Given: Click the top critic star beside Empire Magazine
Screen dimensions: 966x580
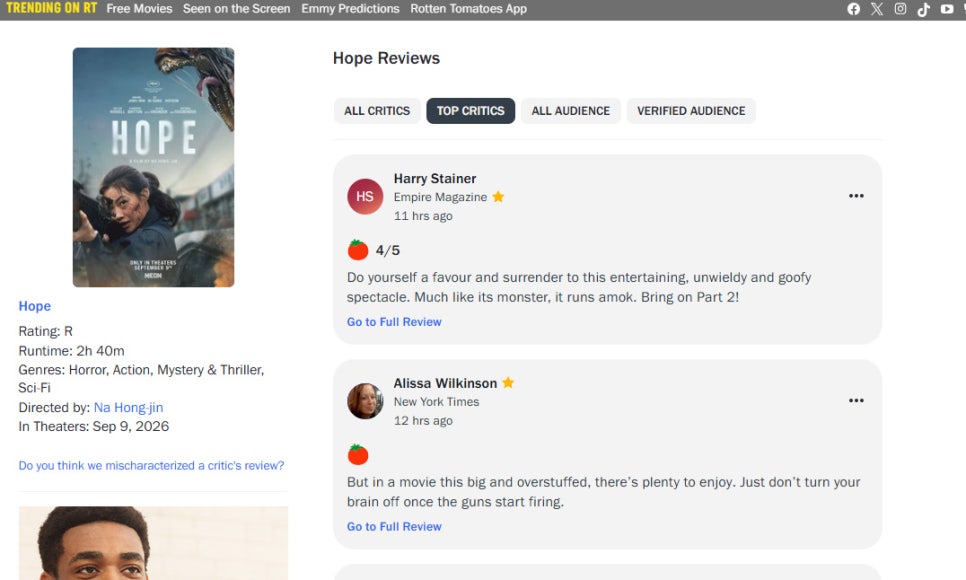Looking at the screenshot, I should (x=498, y=197).
